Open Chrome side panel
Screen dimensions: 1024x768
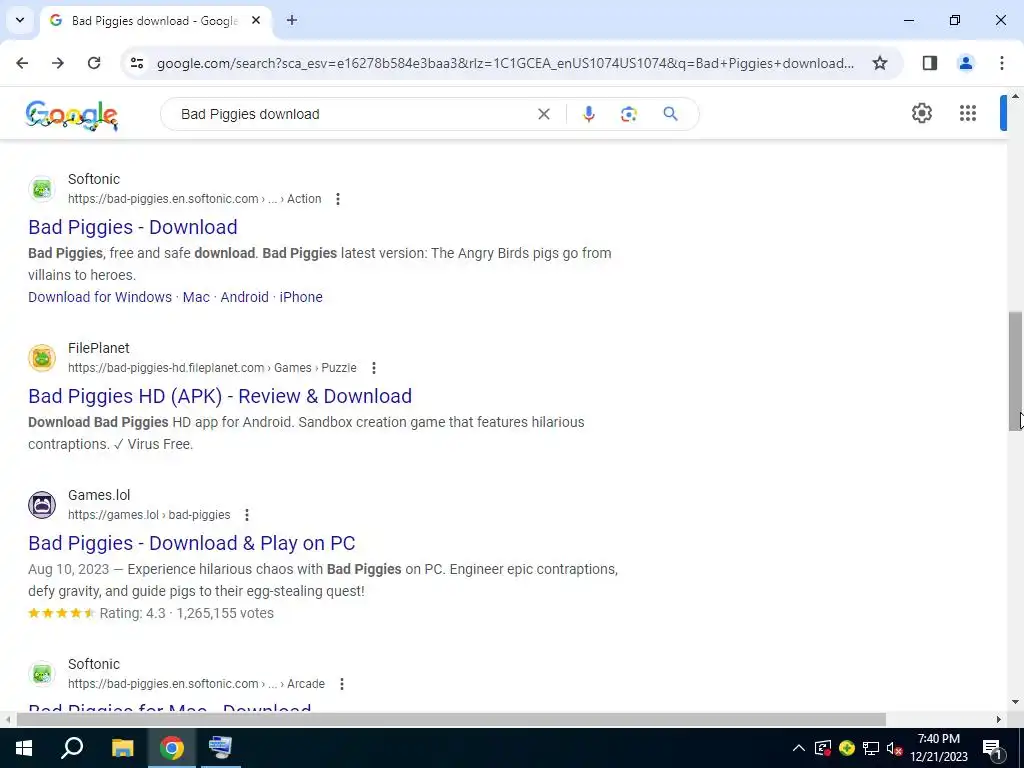pos(930,63)
